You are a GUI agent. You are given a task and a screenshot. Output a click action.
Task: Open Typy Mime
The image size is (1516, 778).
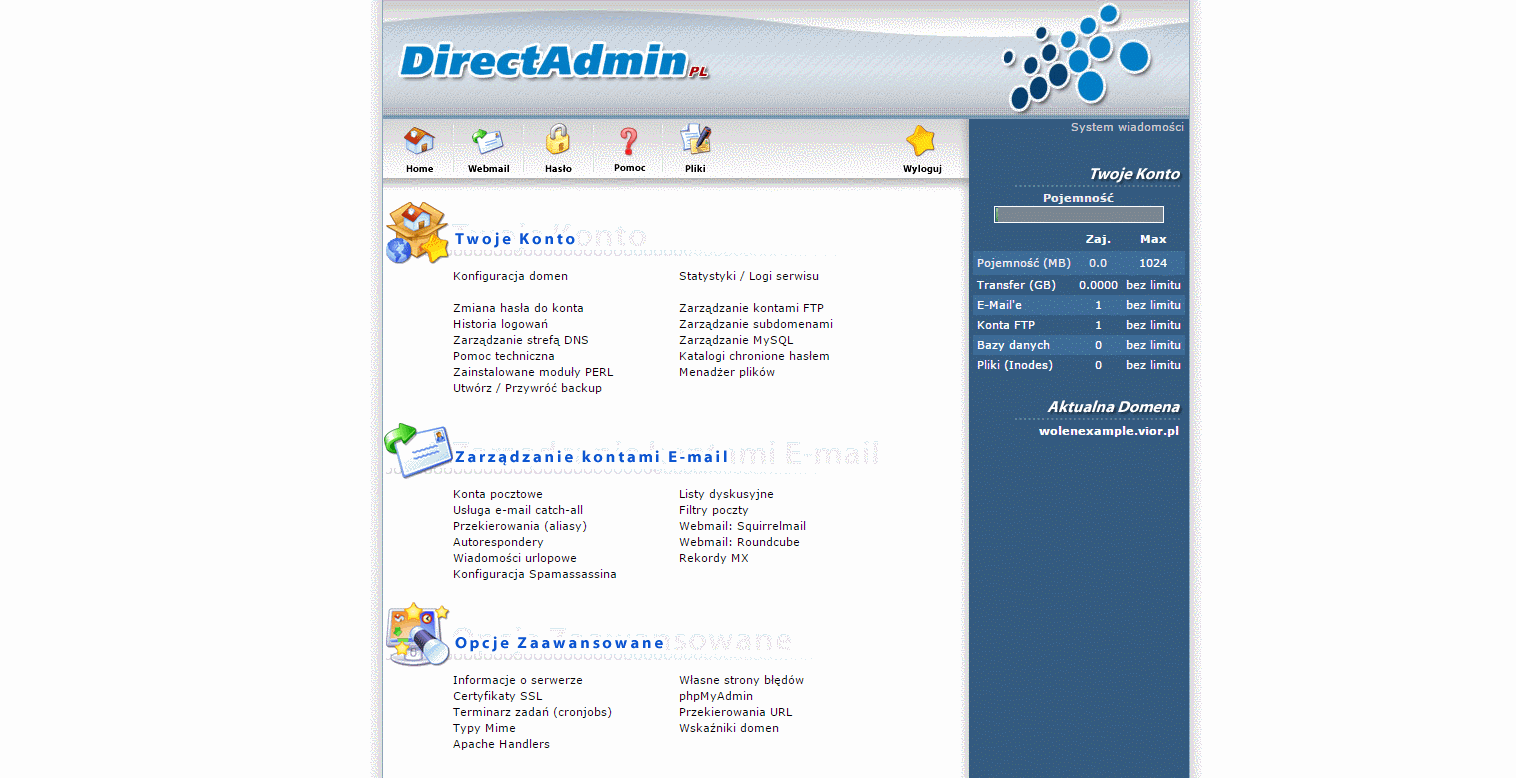point(484,728)
